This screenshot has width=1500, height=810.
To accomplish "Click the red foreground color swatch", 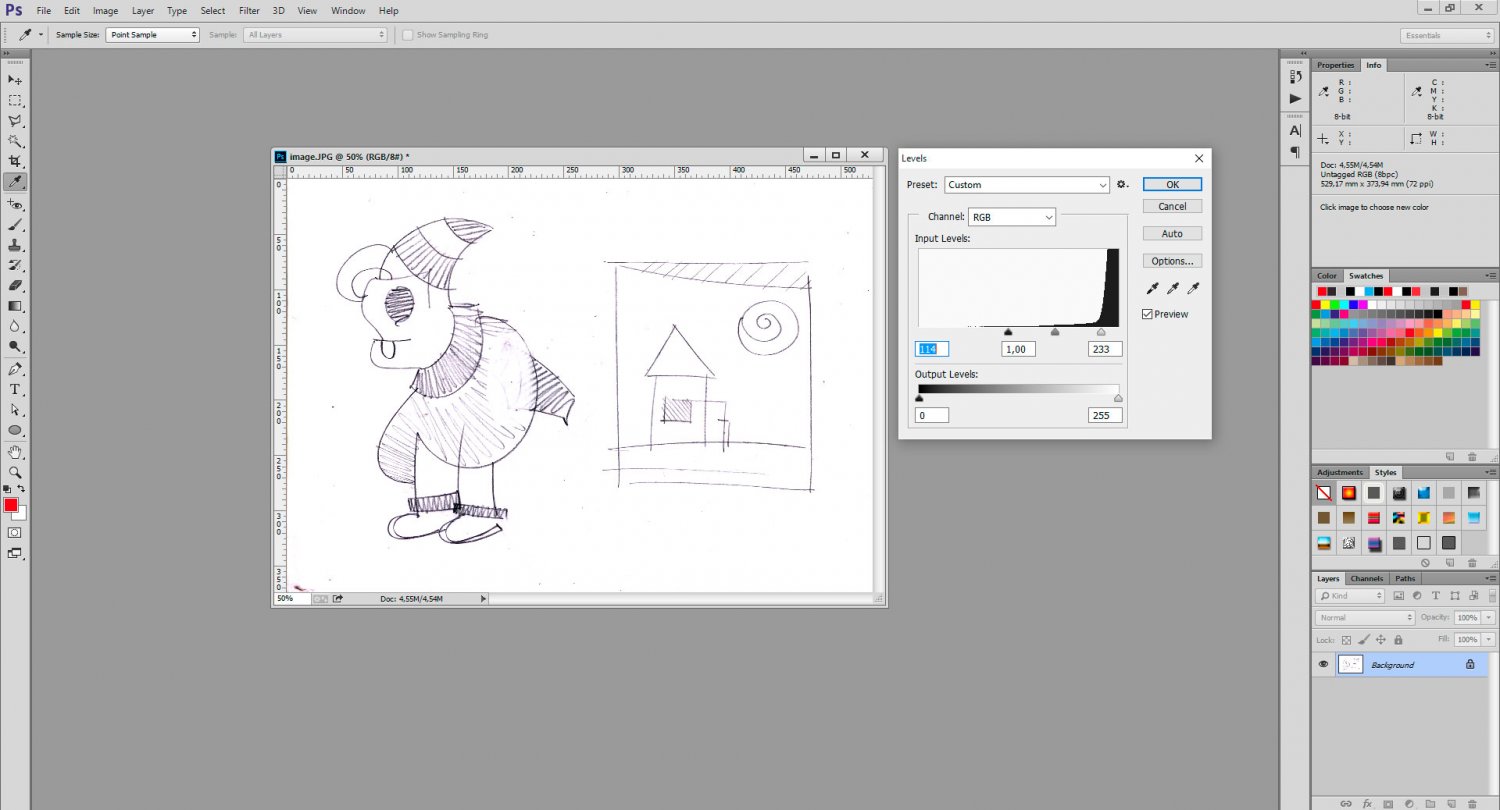I will click(11, 506).
